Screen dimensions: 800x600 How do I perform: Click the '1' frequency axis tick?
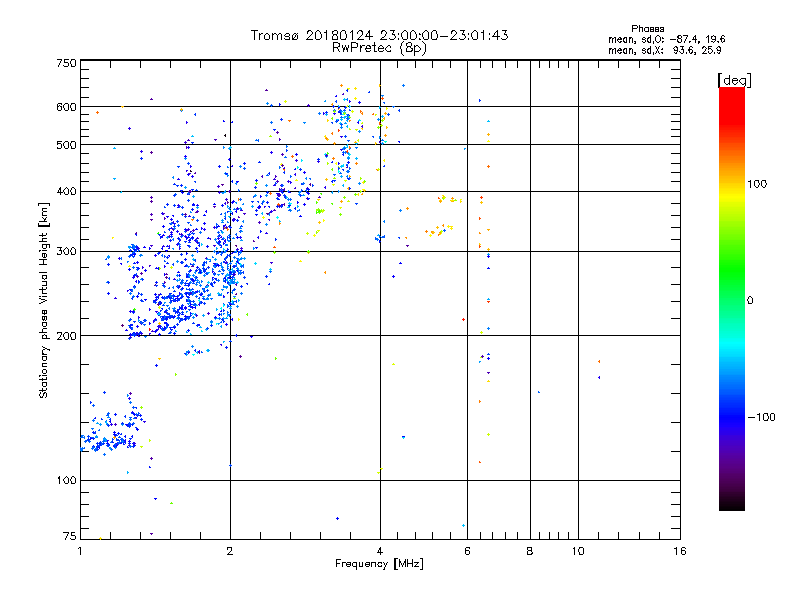pos(80,551)
